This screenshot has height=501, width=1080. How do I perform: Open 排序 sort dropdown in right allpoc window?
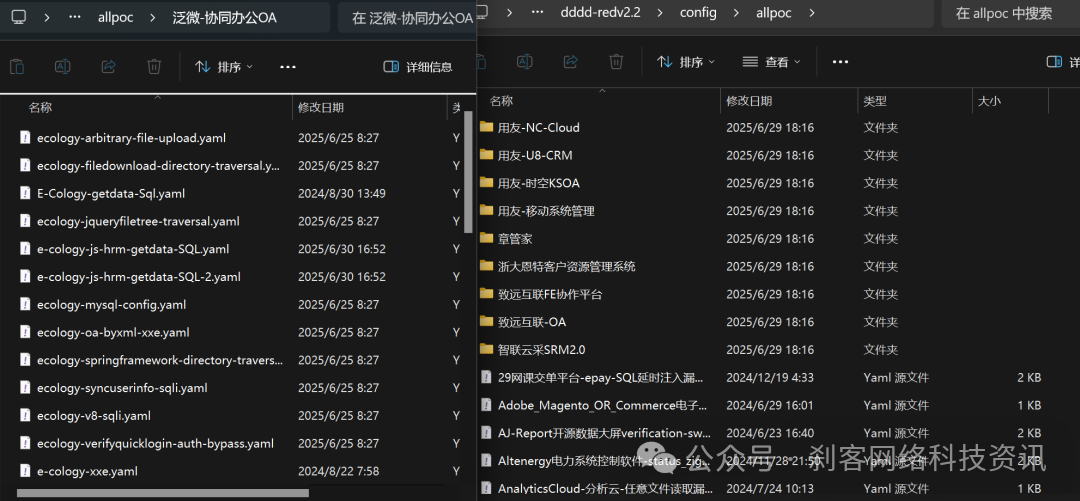[685, 61]
